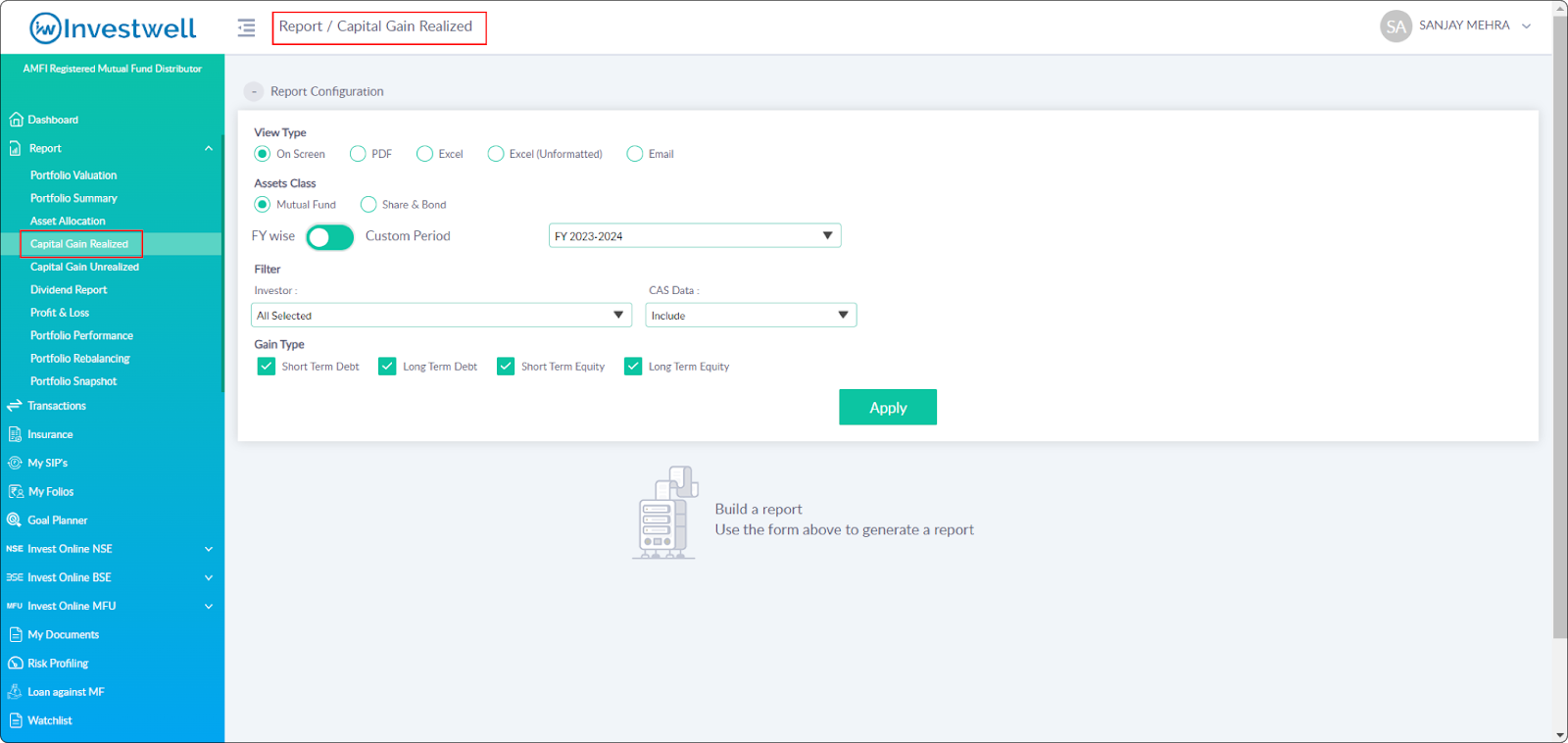The image size is (1568, 743).
Task: Click the Custom Period label
Action: [x=408, y=236]
